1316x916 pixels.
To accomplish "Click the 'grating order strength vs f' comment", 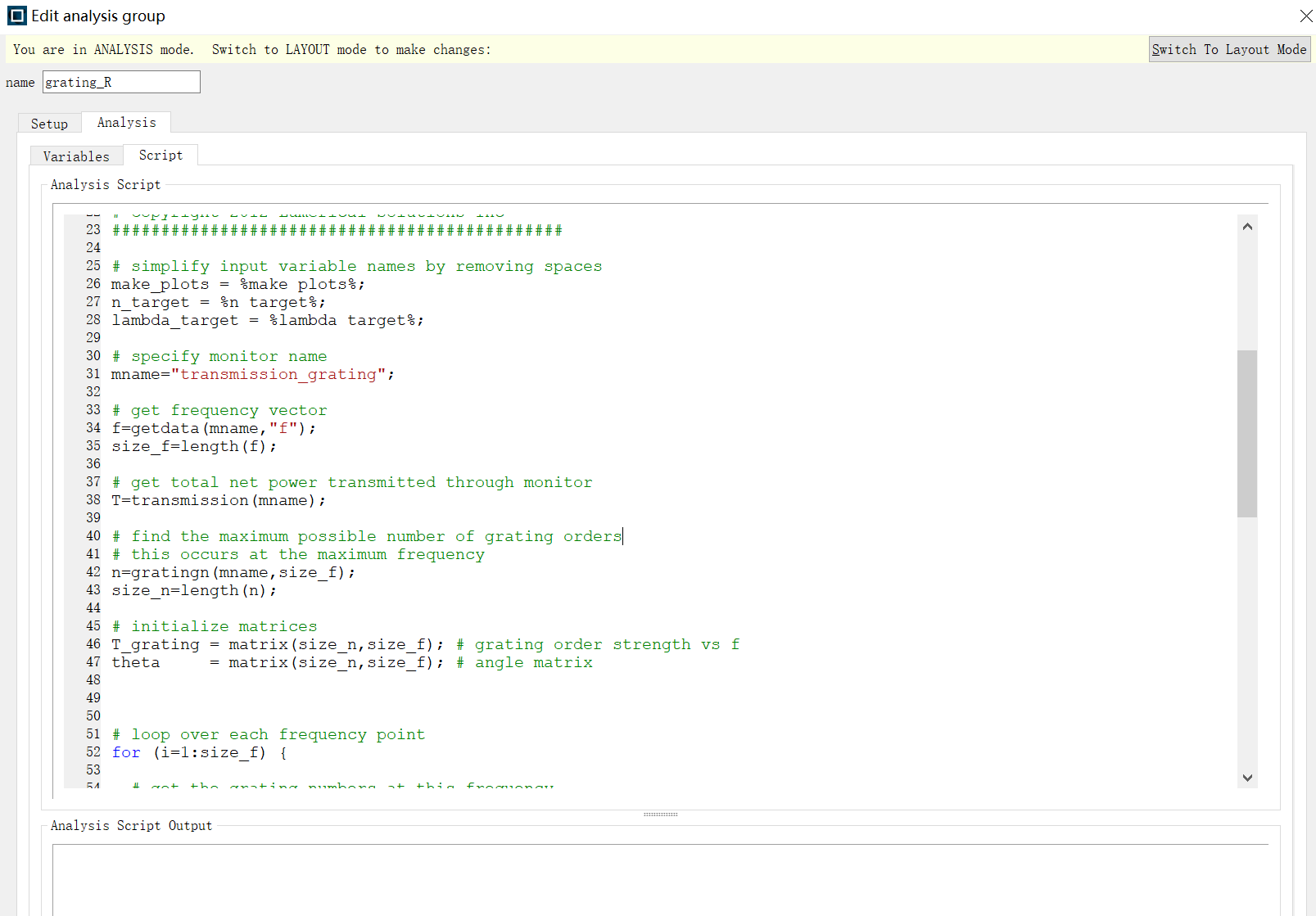I will coord(598,644).
